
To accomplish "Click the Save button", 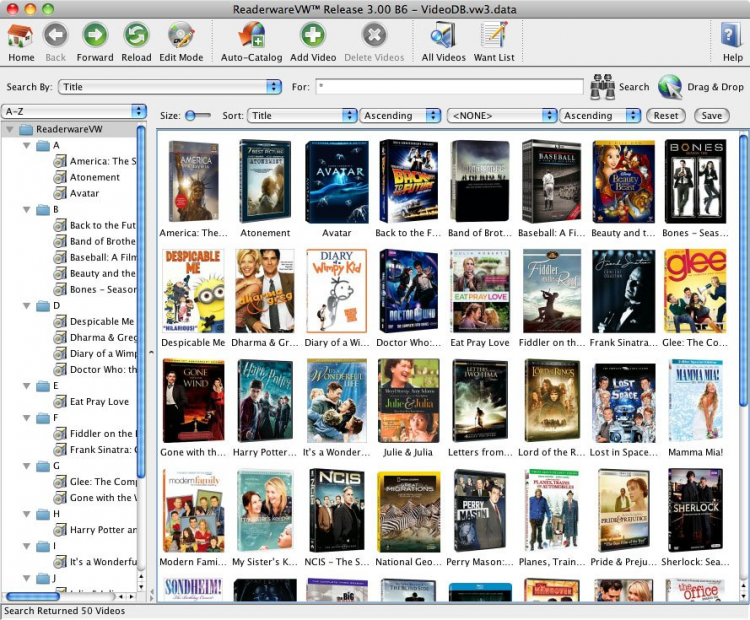I will 711,115.
